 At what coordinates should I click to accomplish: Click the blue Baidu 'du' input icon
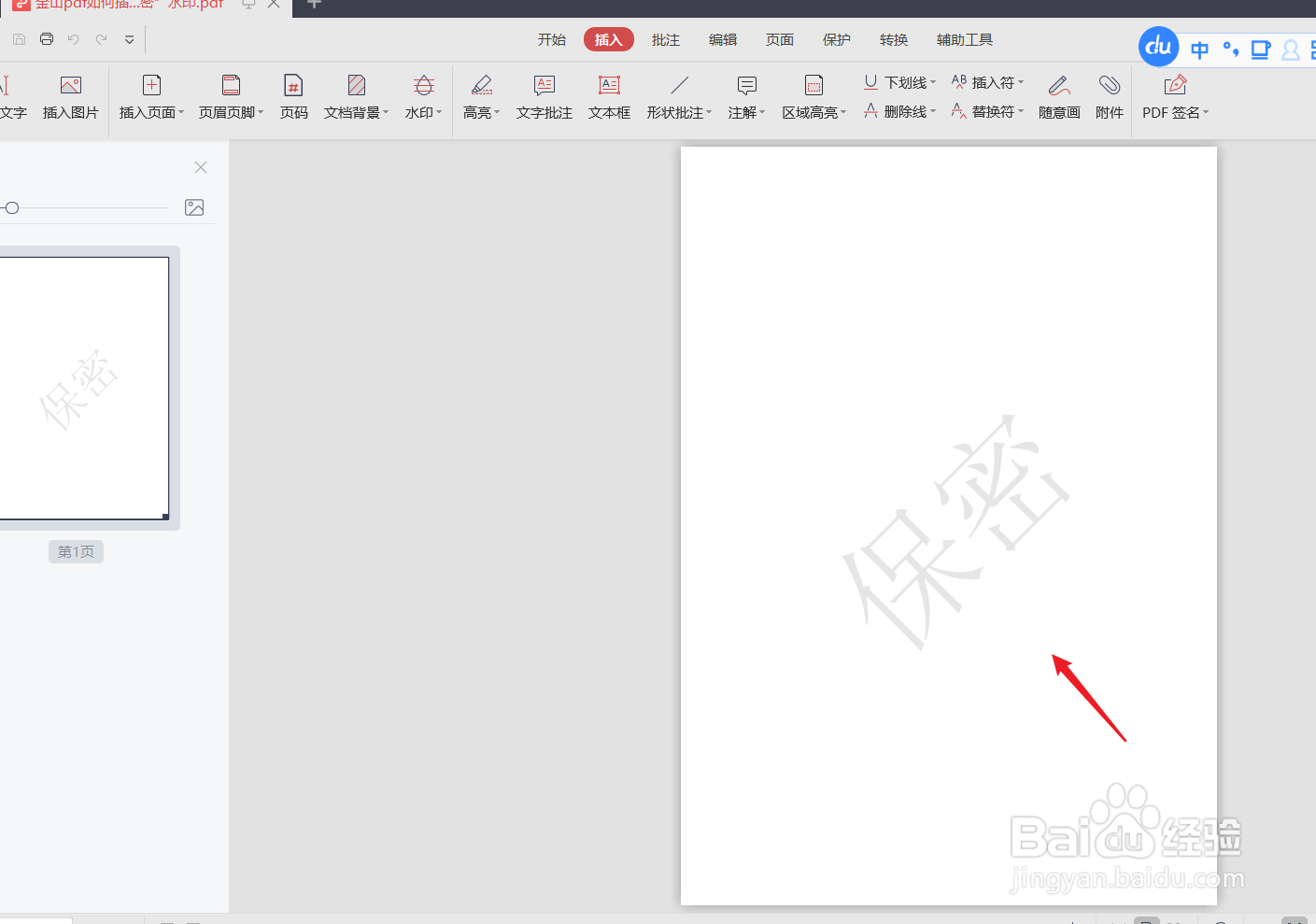[x=1159, y=47]
